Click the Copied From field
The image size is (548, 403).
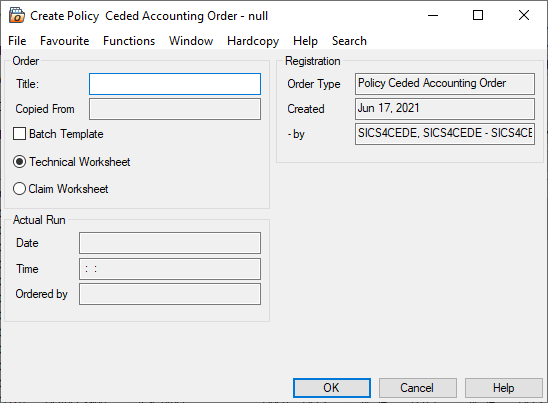(175, 109)
